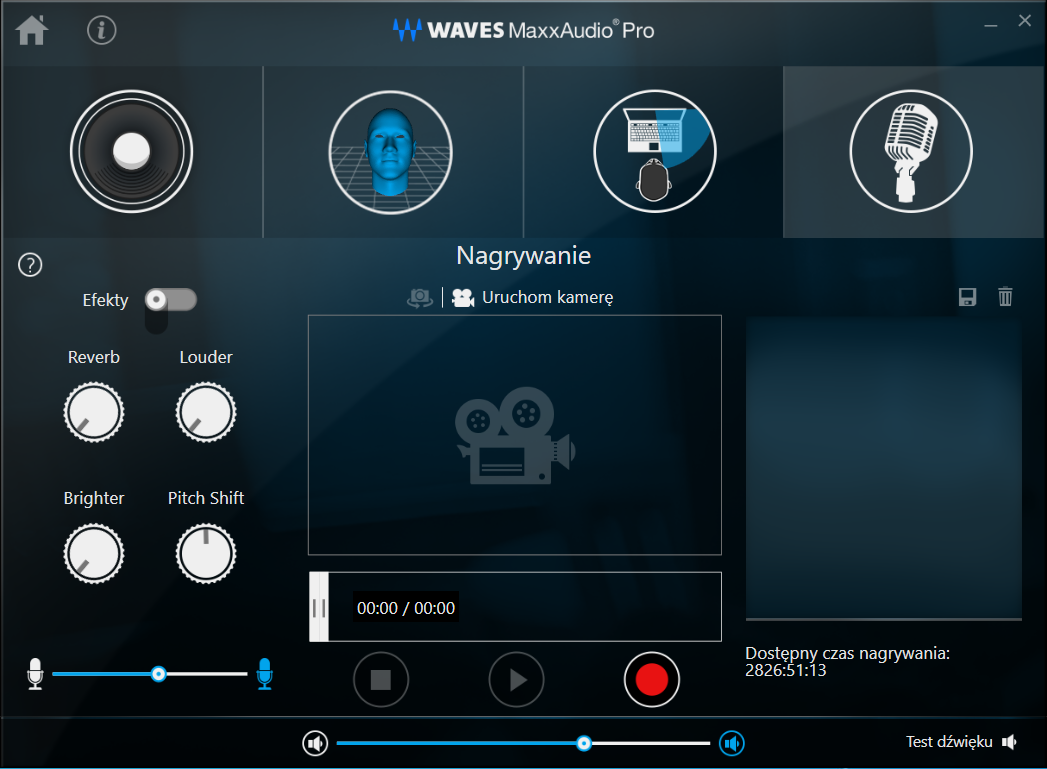Viewport: 1047px width, 769px height.
Task: Click the recordings list panel
Action: pyautogui.click(x=883, y=469)
